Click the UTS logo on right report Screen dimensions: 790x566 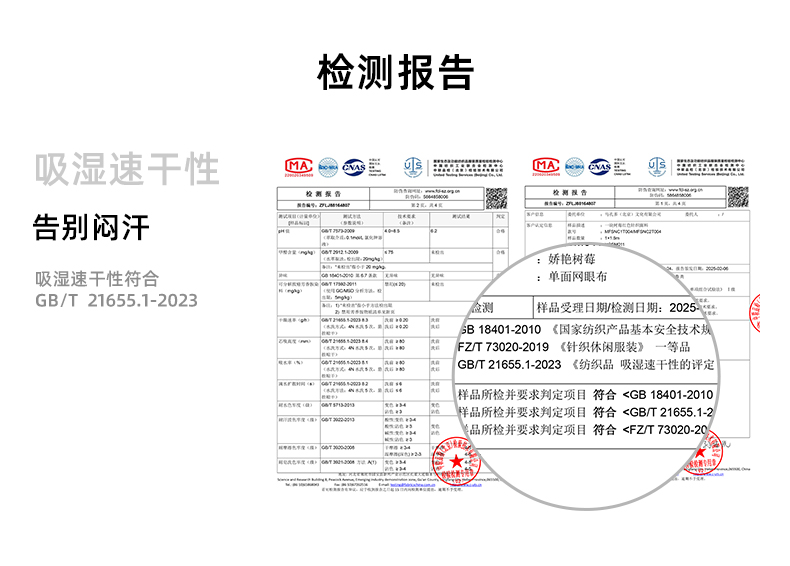[x=657, y=166]
